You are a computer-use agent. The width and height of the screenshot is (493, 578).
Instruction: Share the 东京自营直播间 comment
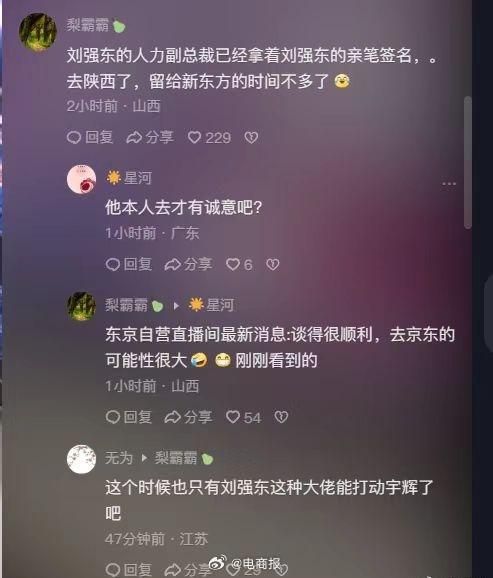(x=188, y=417)
